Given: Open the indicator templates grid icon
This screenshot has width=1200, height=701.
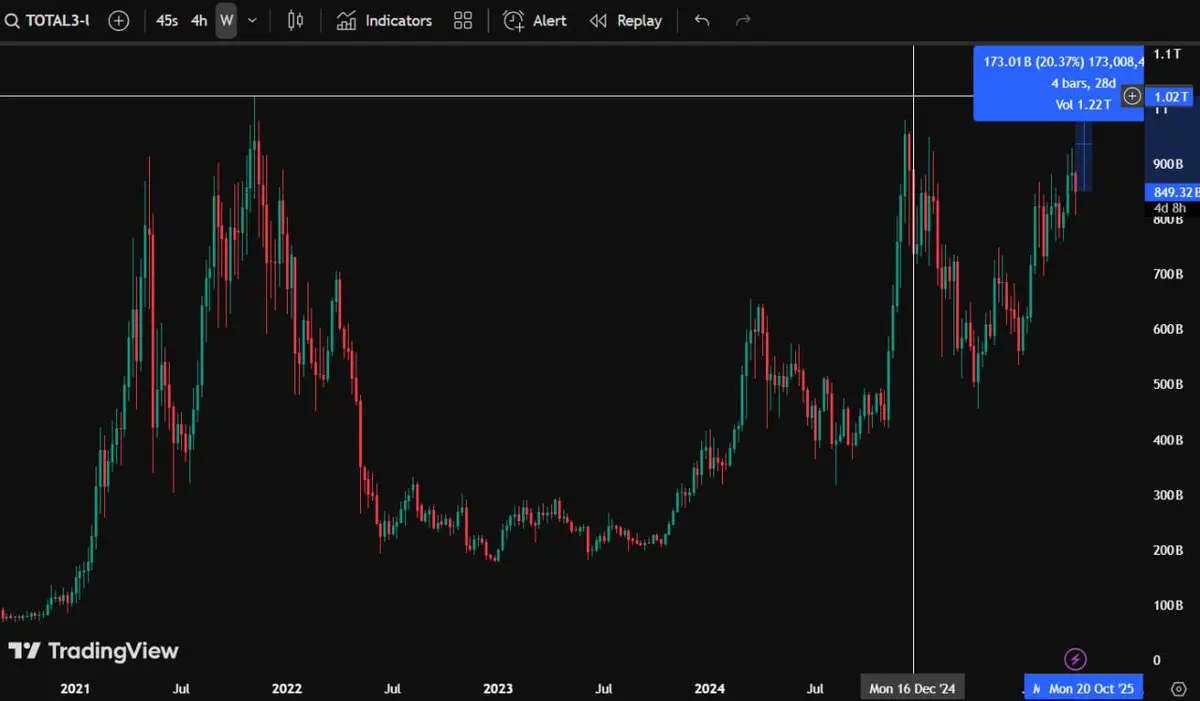Looking at the screenshot, I should 462,20.
